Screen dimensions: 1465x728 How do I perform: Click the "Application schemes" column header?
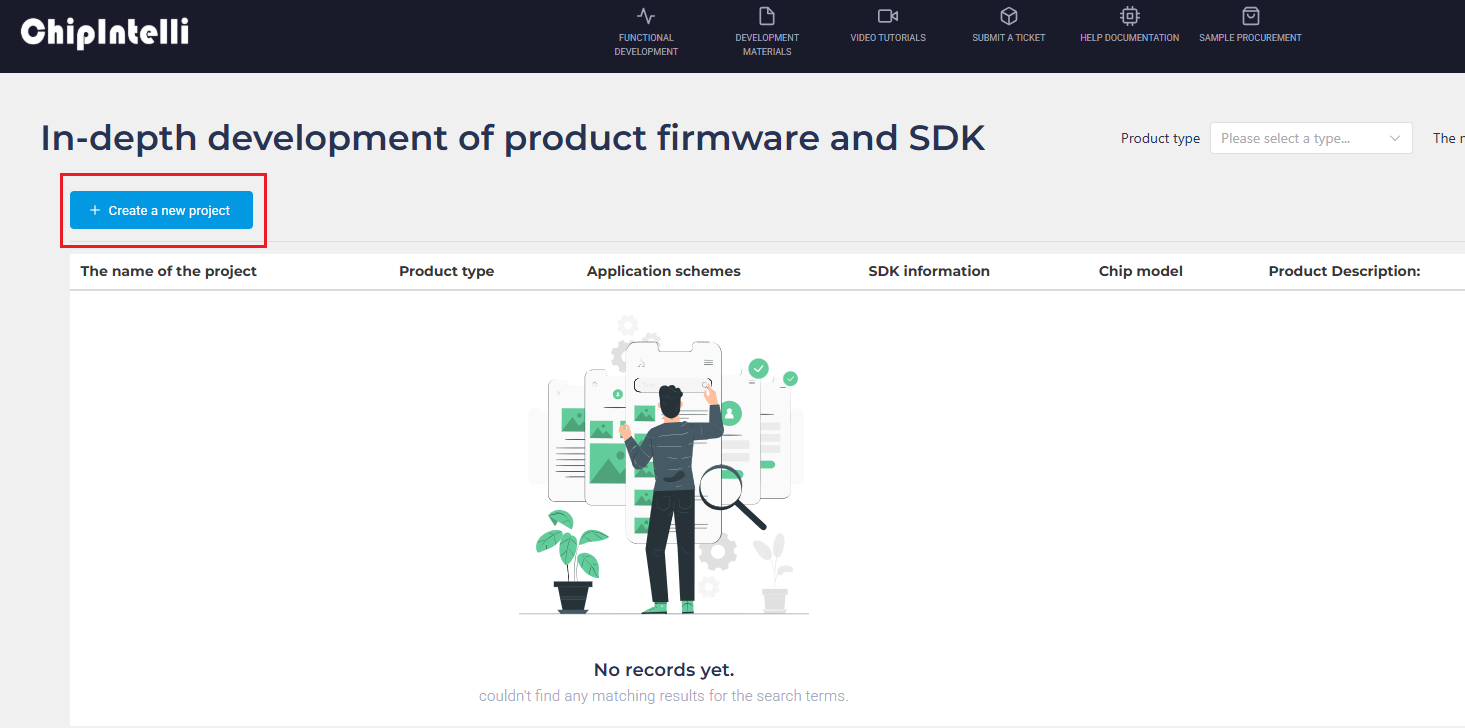tap(664, 271)
